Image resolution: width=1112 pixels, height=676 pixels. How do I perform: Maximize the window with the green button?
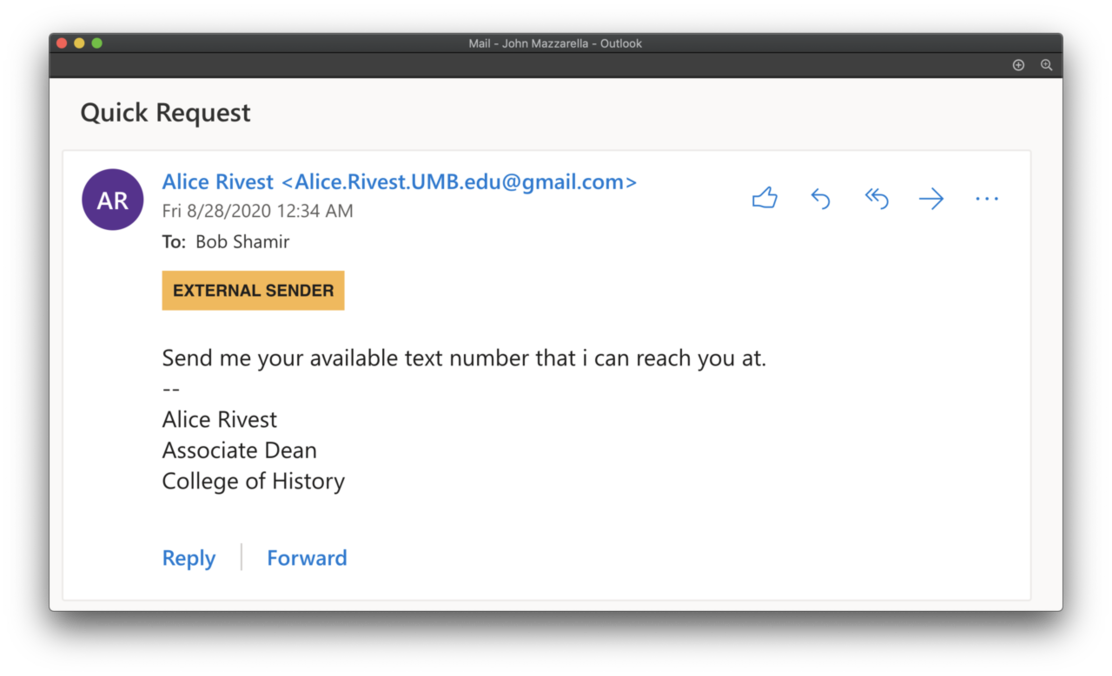click(96, 43)
